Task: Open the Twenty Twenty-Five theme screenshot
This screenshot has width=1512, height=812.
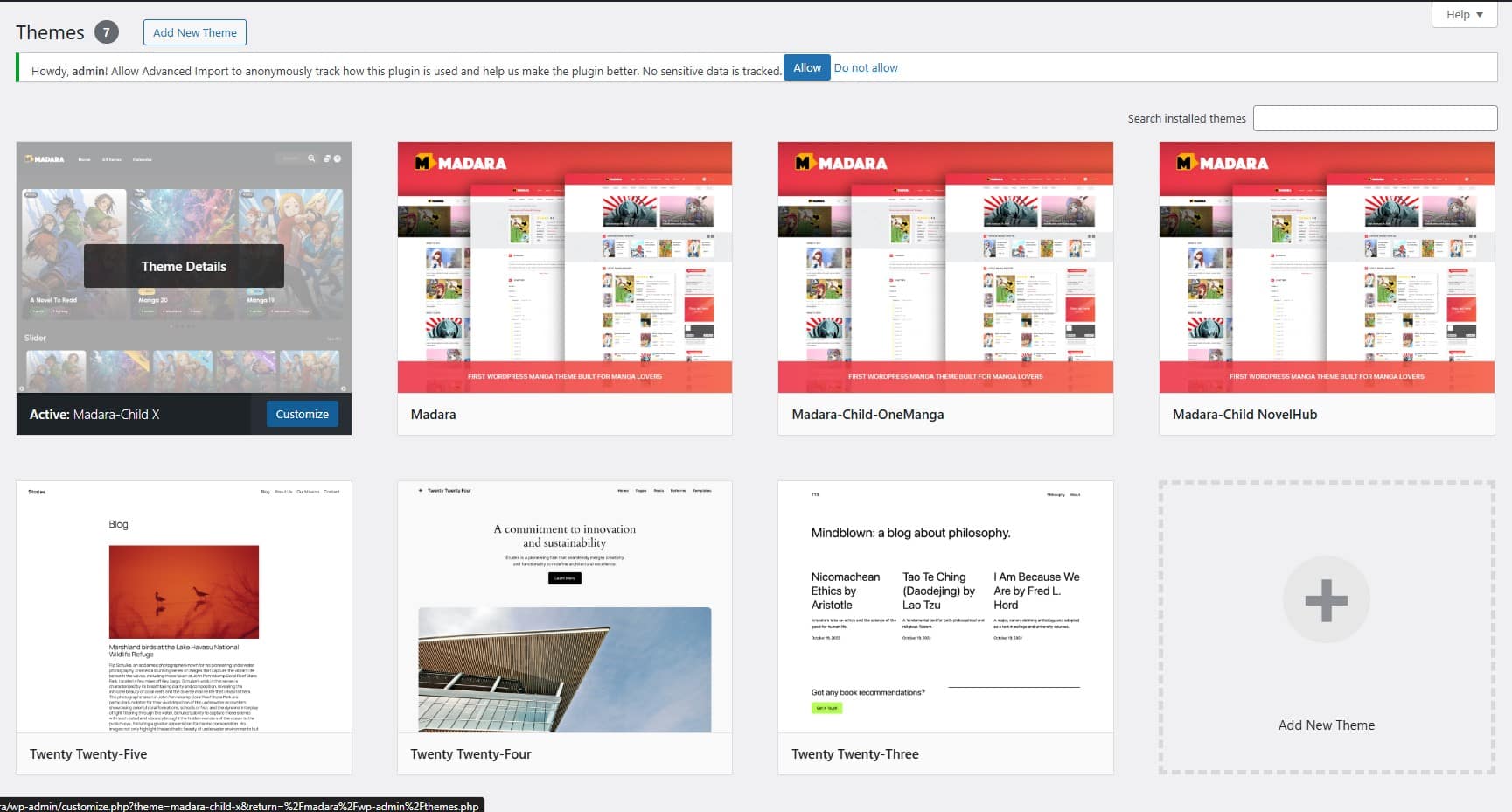Action: (x=184, y=606)
